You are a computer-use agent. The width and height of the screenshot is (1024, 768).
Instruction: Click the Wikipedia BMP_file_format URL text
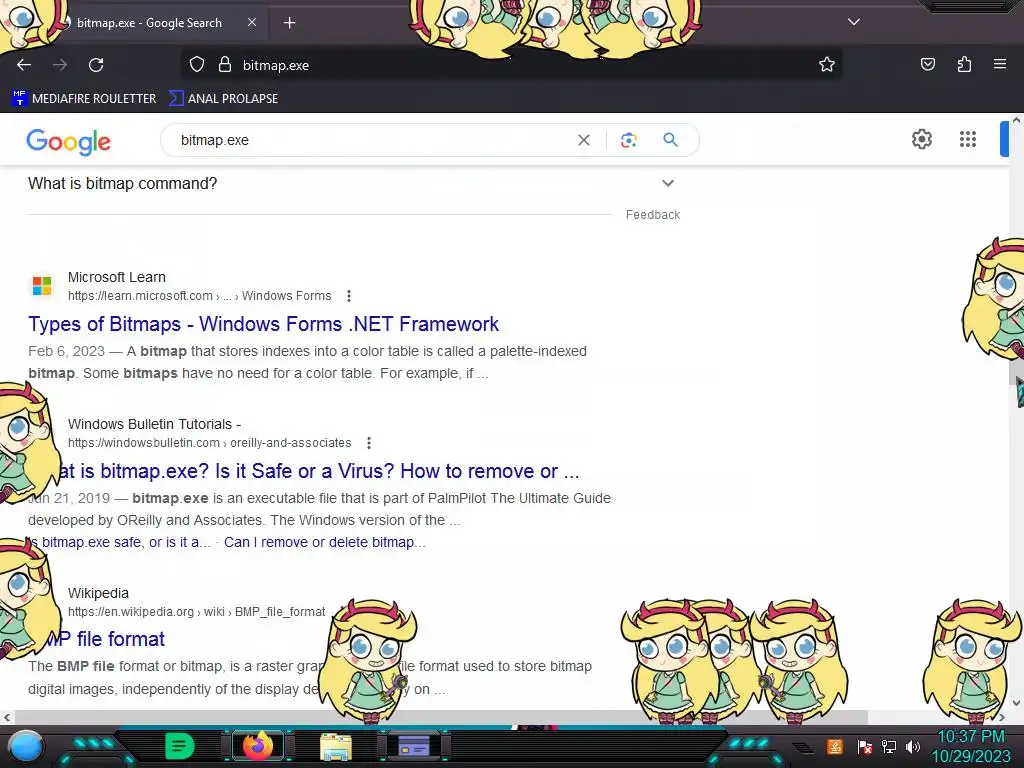[197, 612]
